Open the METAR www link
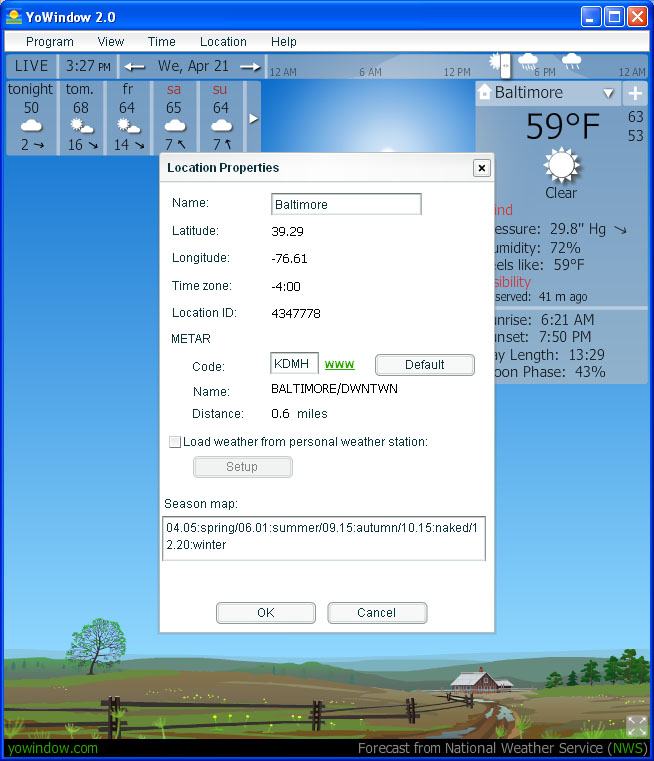 [x=340, y=364]
